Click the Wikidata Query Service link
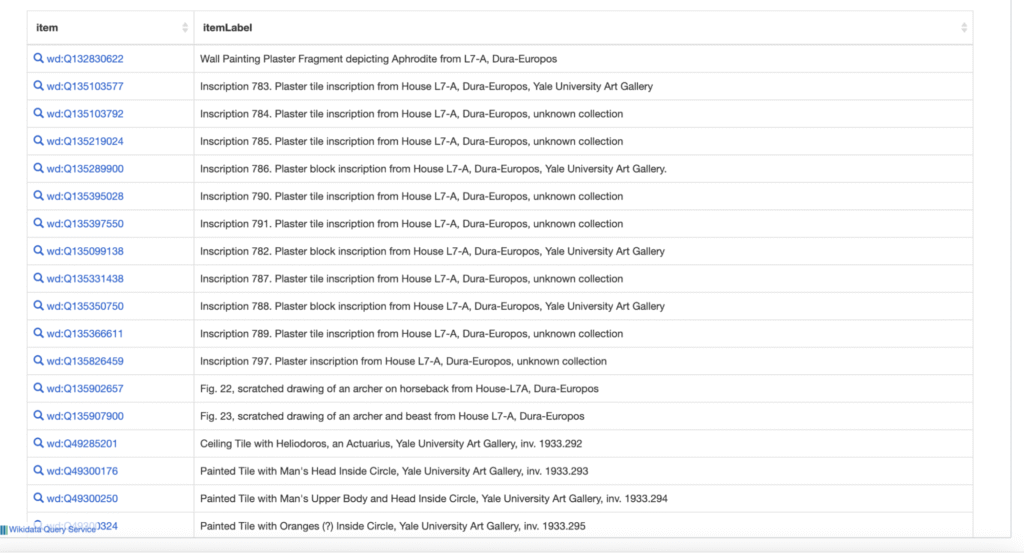This screenshot has width=1024, height=553. click(53, 529)
